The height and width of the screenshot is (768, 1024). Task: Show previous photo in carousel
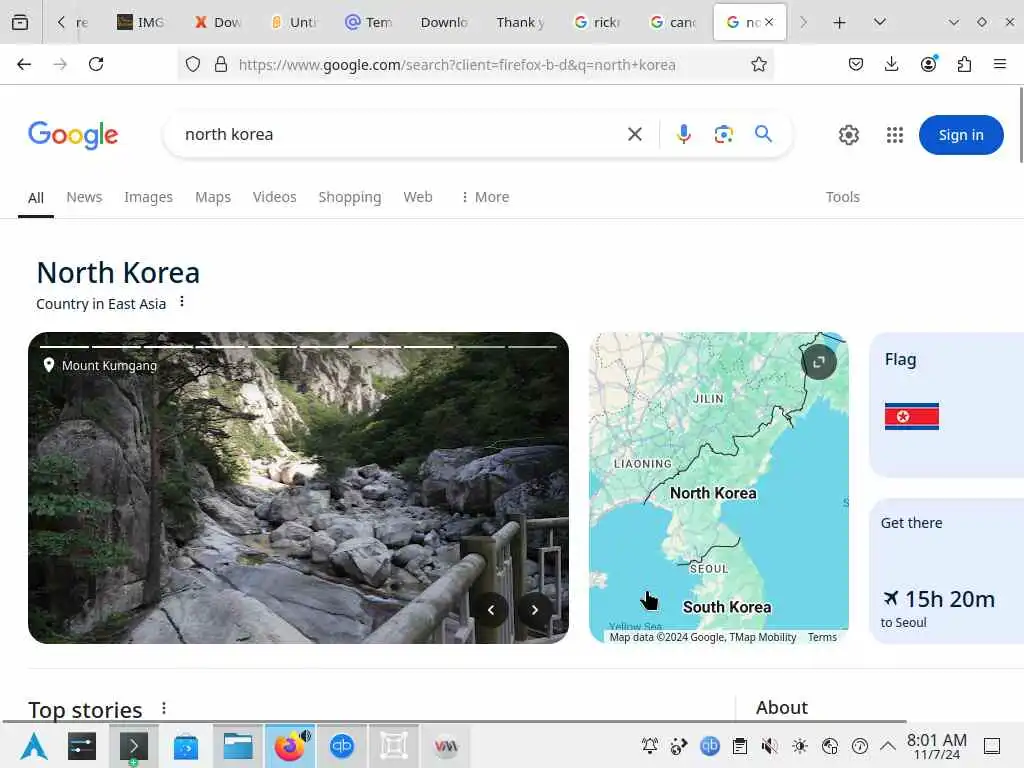(x=490, y=610)
